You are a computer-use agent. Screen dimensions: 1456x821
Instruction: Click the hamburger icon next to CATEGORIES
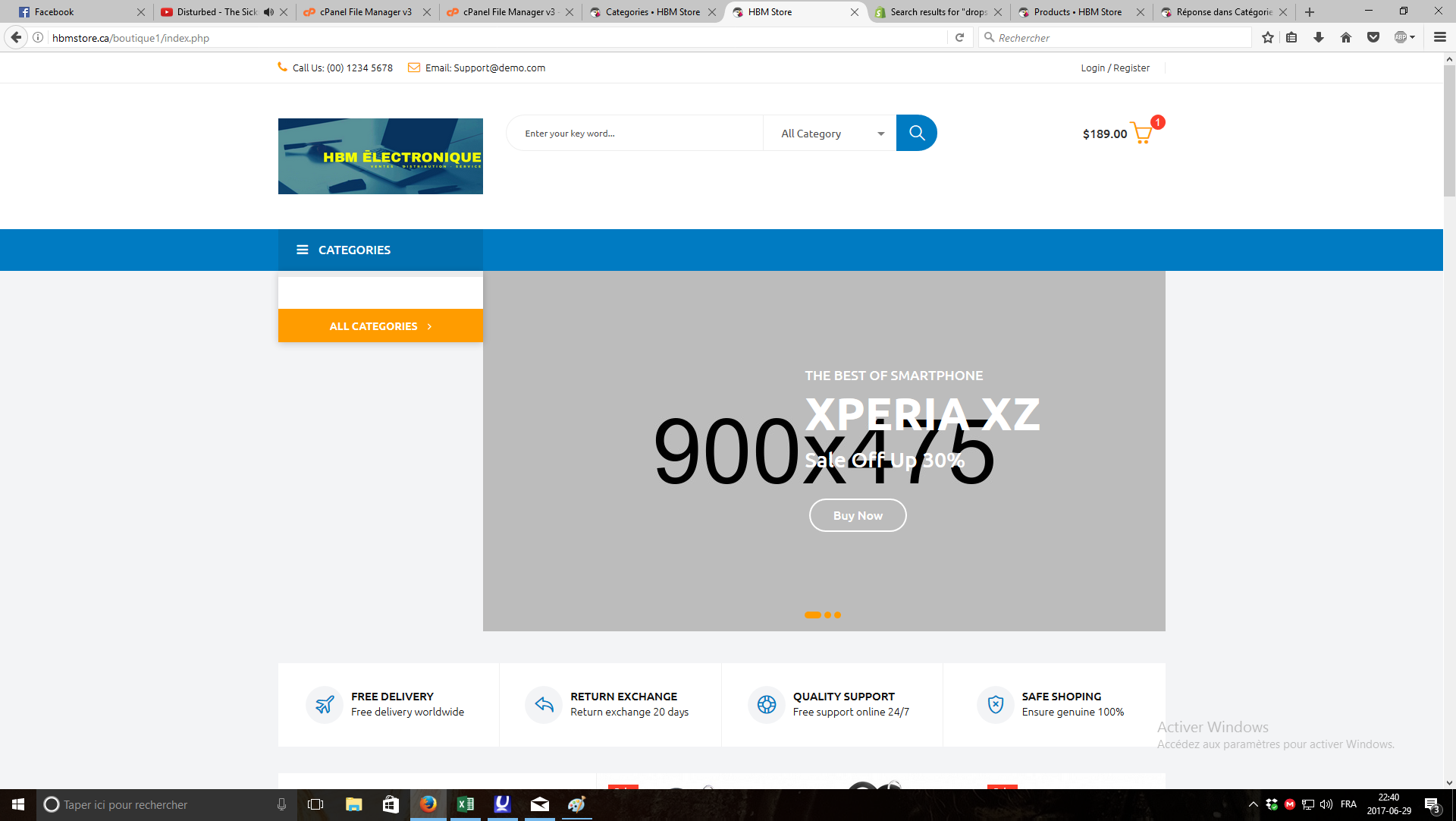coord(302,250)
